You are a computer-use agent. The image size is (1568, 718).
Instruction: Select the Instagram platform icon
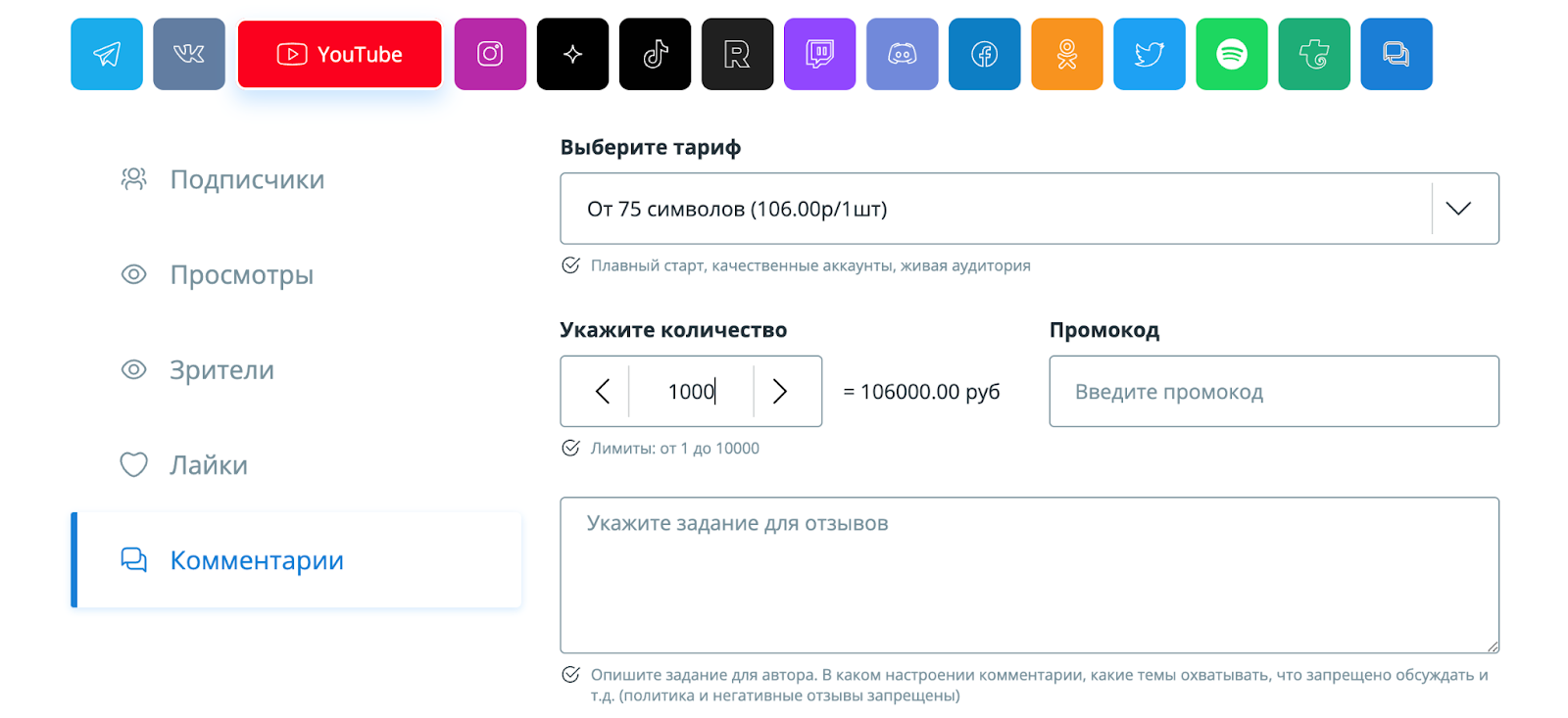(490, 54)
